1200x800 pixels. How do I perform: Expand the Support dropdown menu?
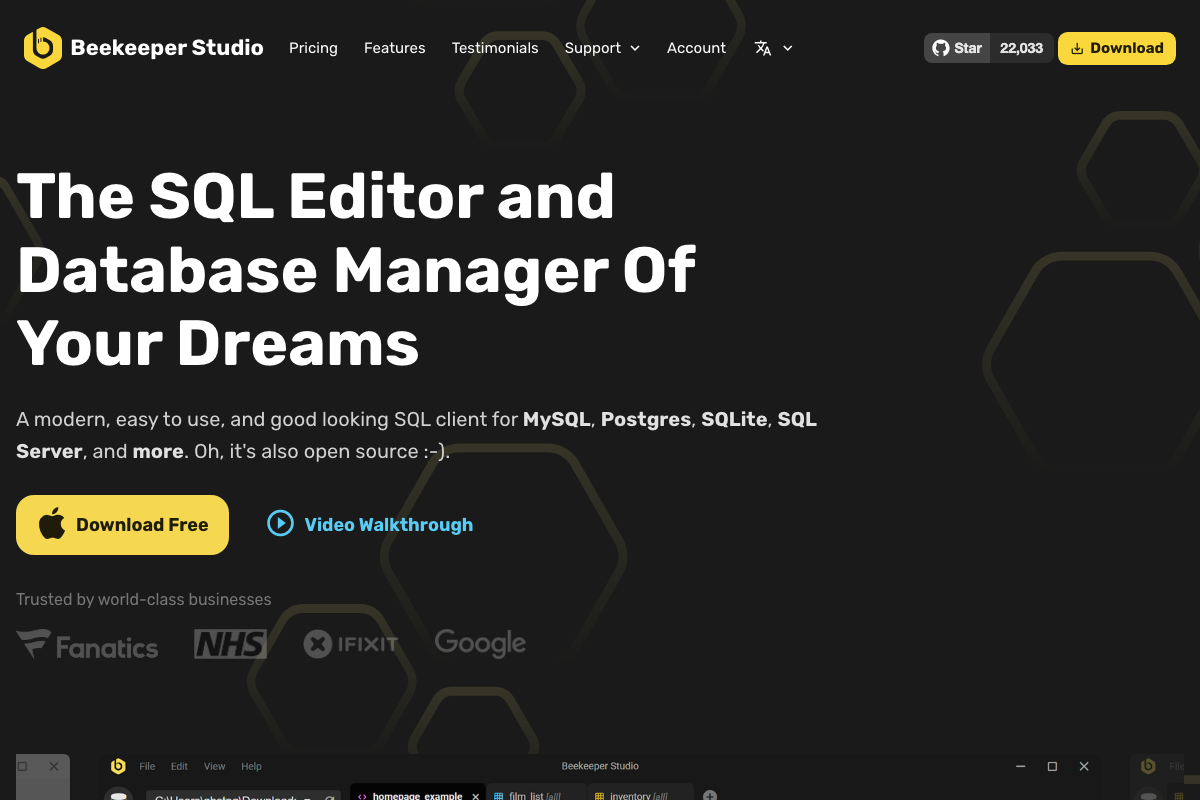(602, 48)
